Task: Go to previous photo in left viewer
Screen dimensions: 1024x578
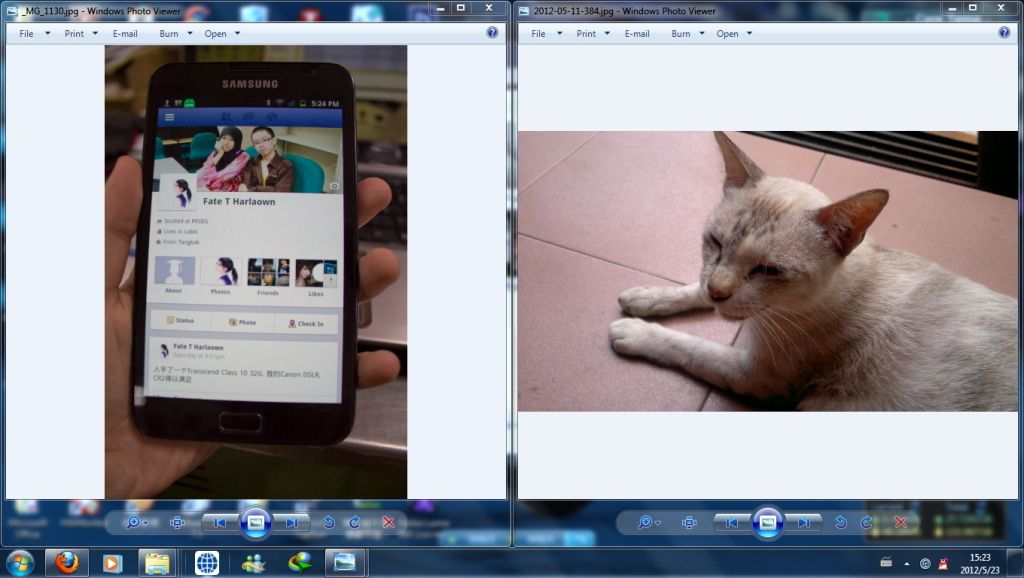Action: pos(220,522)
